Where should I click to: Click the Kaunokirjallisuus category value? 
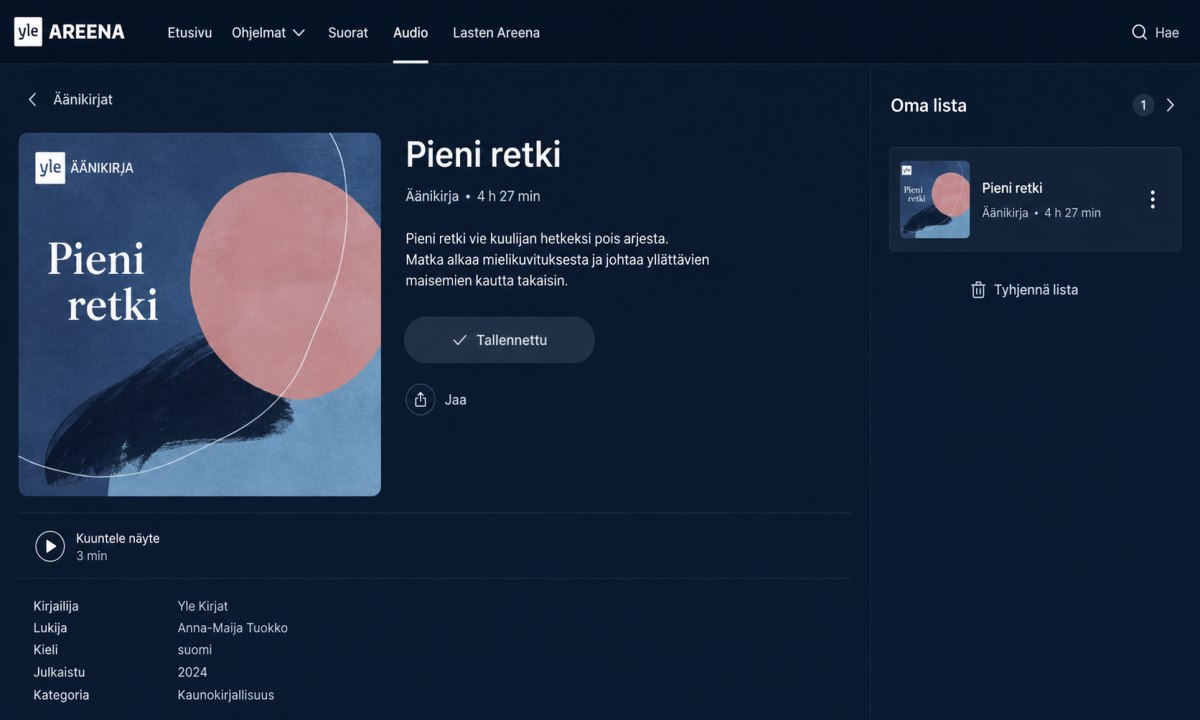tap(226, 694)
